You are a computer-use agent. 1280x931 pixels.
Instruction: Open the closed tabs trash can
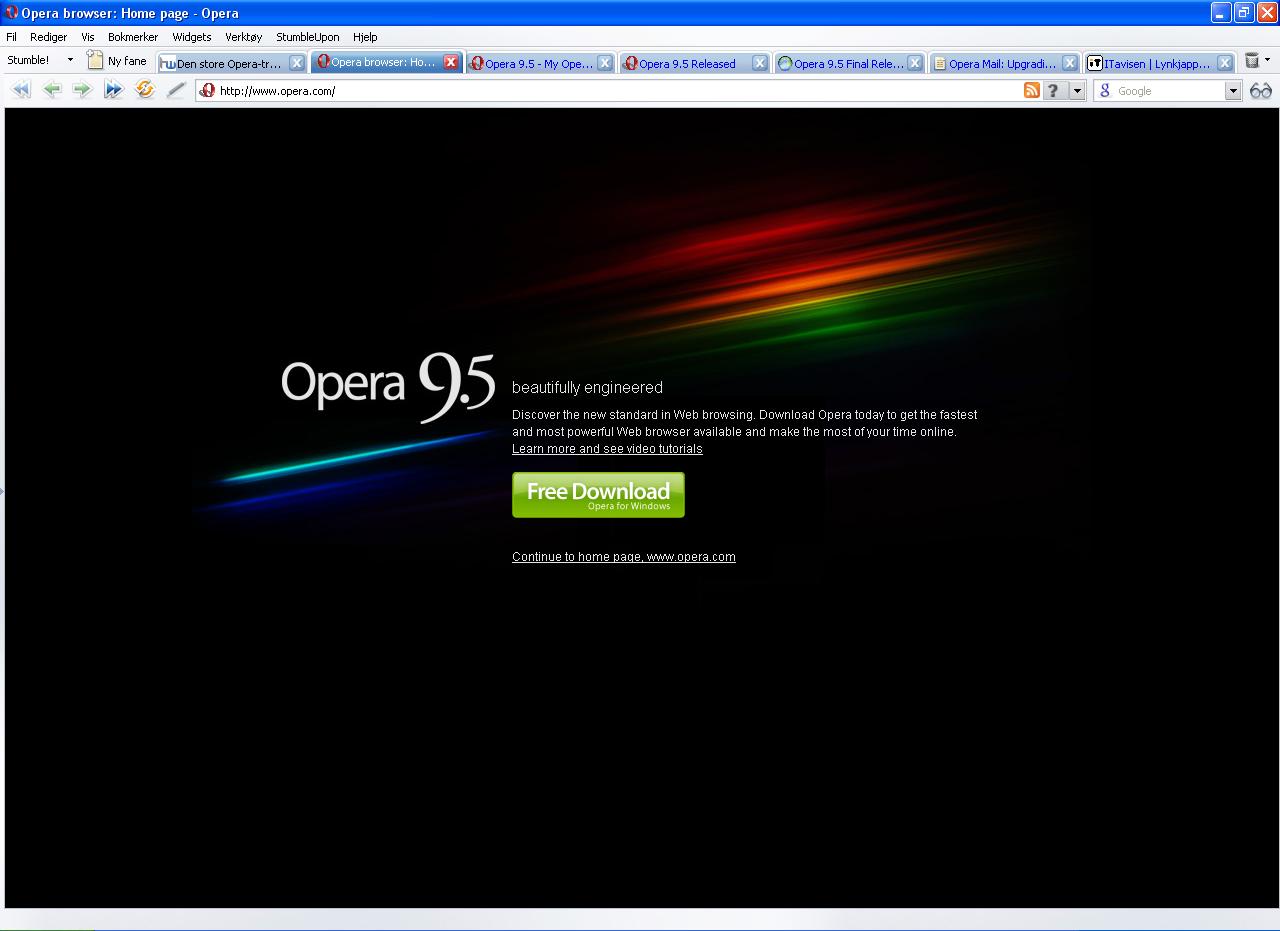(1252, 61)
